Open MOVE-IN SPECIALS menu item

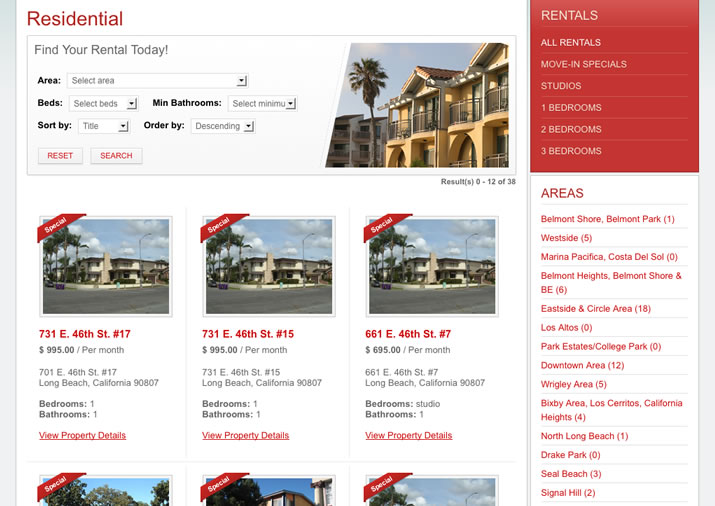click(583, 64)
